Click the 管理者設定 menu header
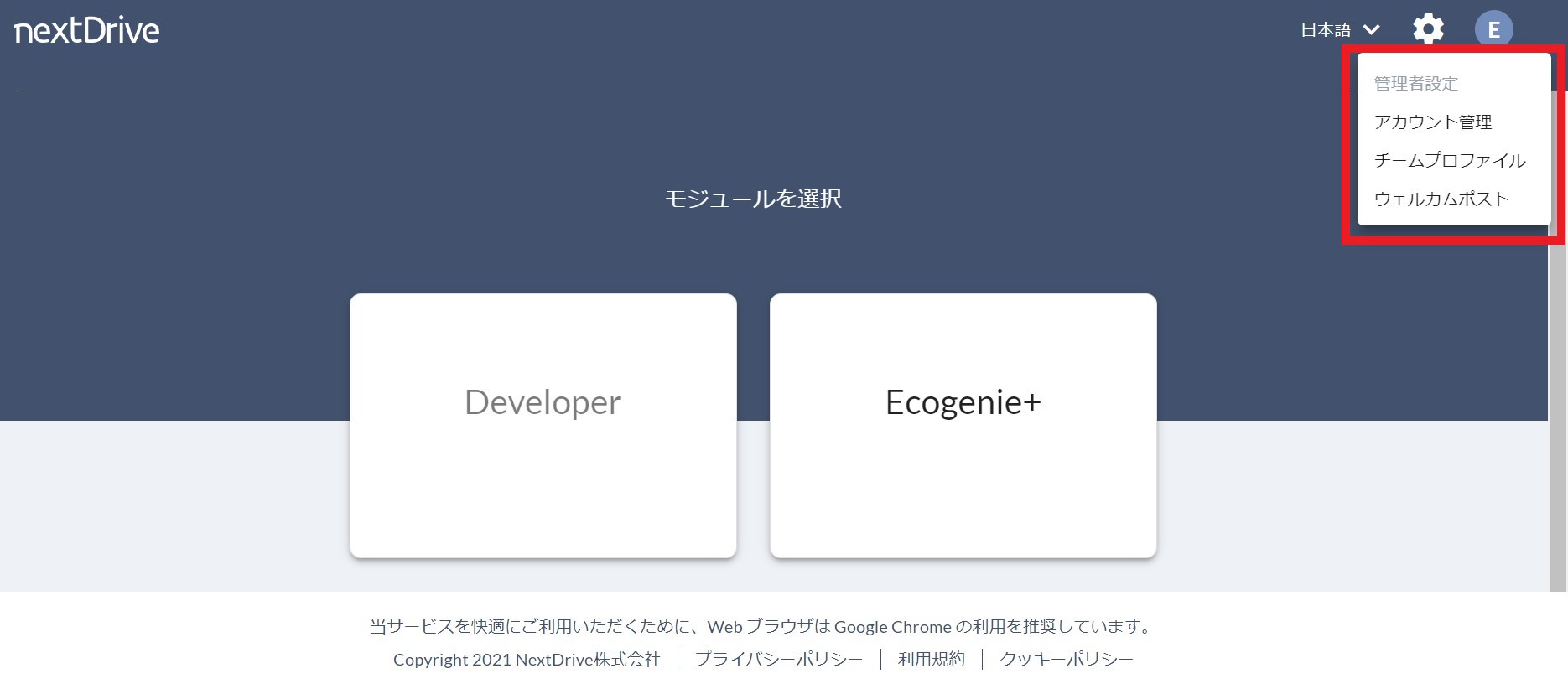The height and width of the screenshot is (689, 1568). (x=1415, y=83)
